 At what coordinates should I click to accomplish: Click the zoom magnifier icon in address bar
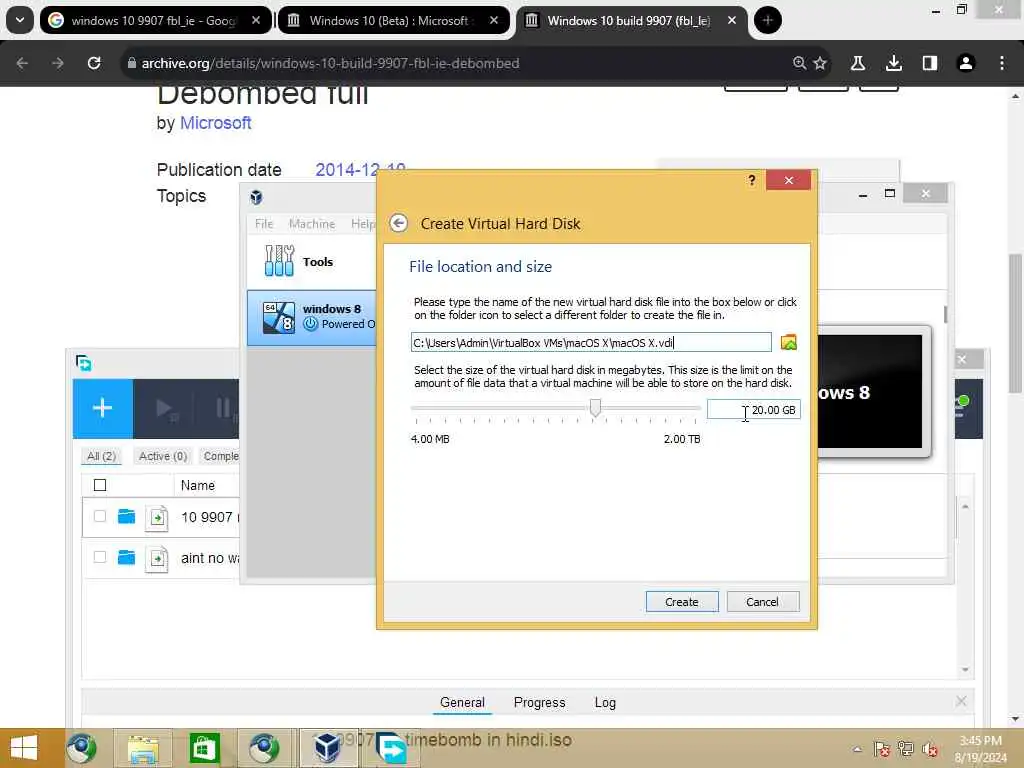(x=799, y=63)
